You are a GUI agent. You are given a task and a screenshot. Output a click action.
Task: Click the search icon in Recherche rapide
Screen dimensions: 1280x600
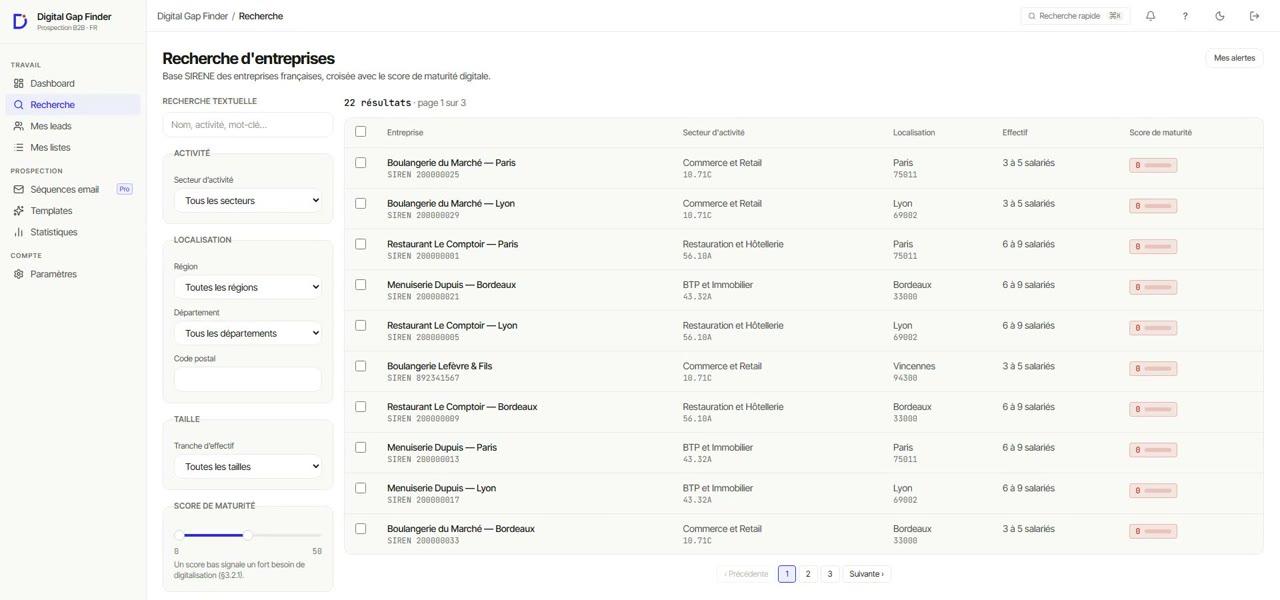point(1032,16)
